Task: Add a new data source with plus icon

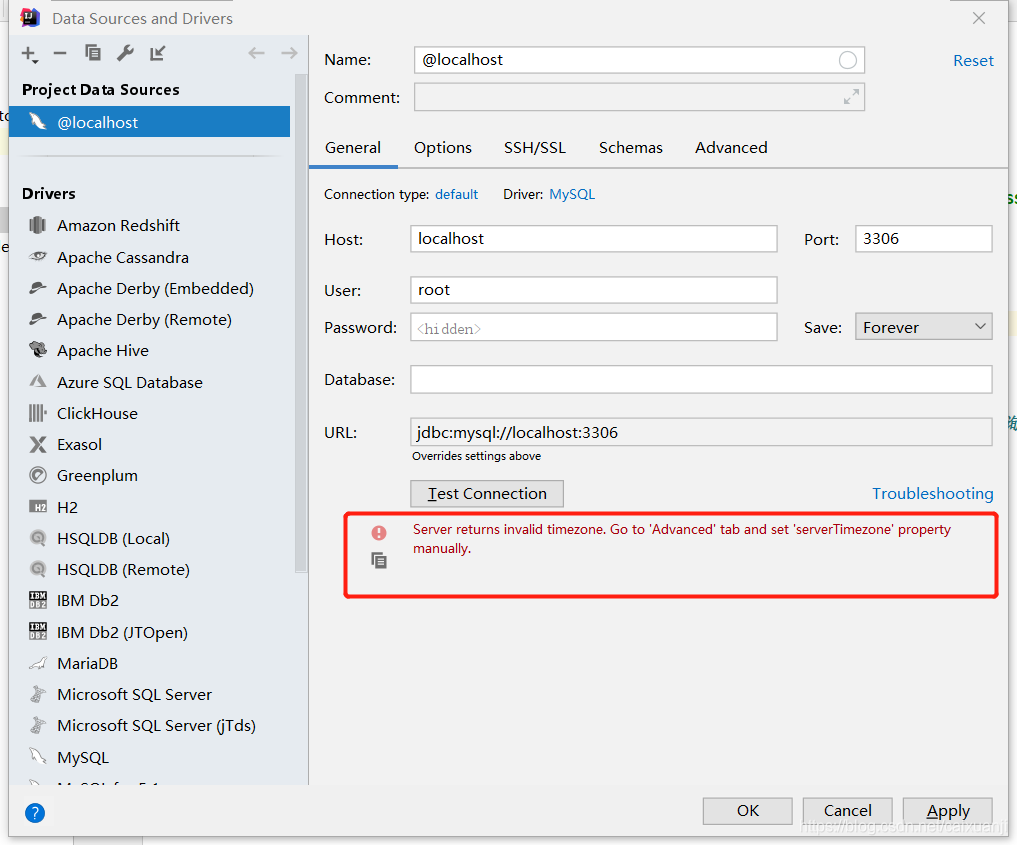Action: (30, 54)
